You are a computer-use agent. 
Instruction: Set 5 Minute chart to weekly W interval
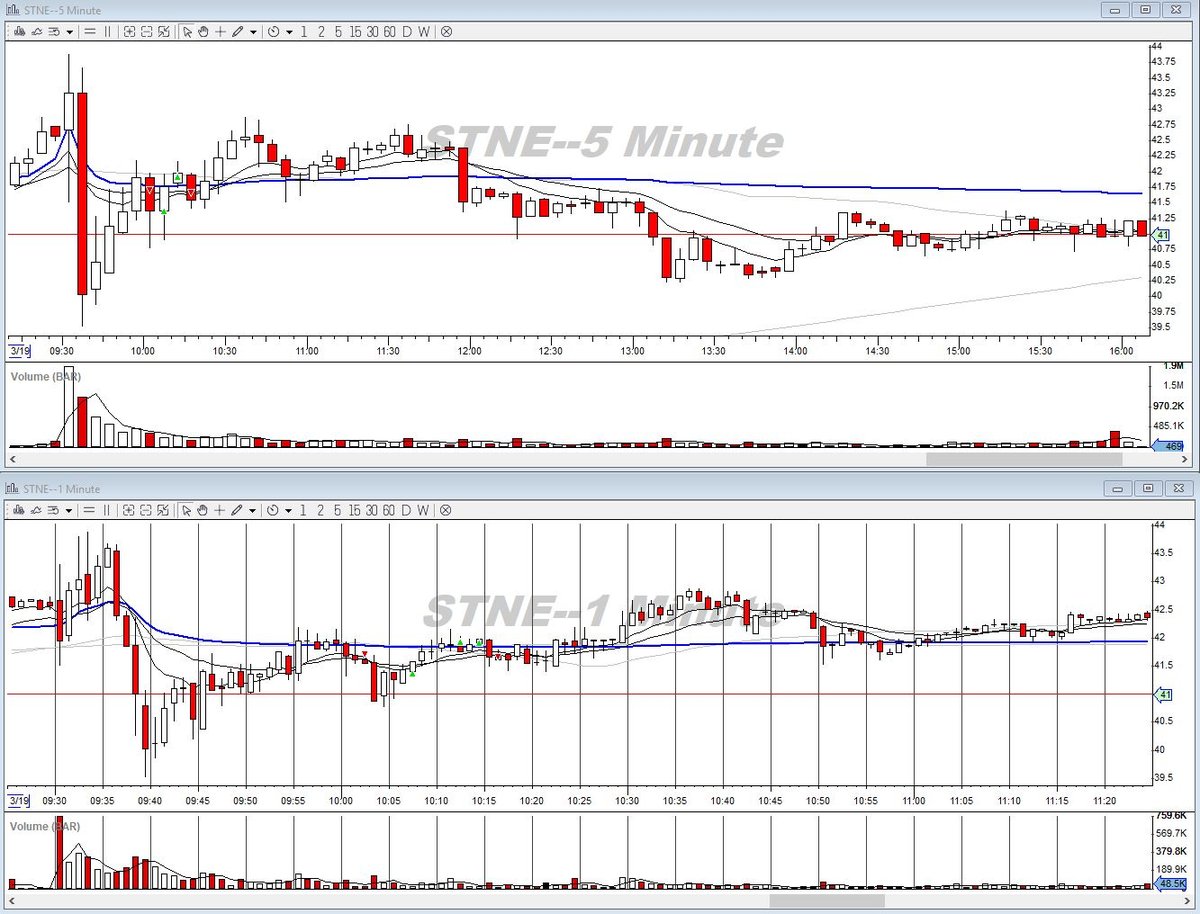[424, 31]
